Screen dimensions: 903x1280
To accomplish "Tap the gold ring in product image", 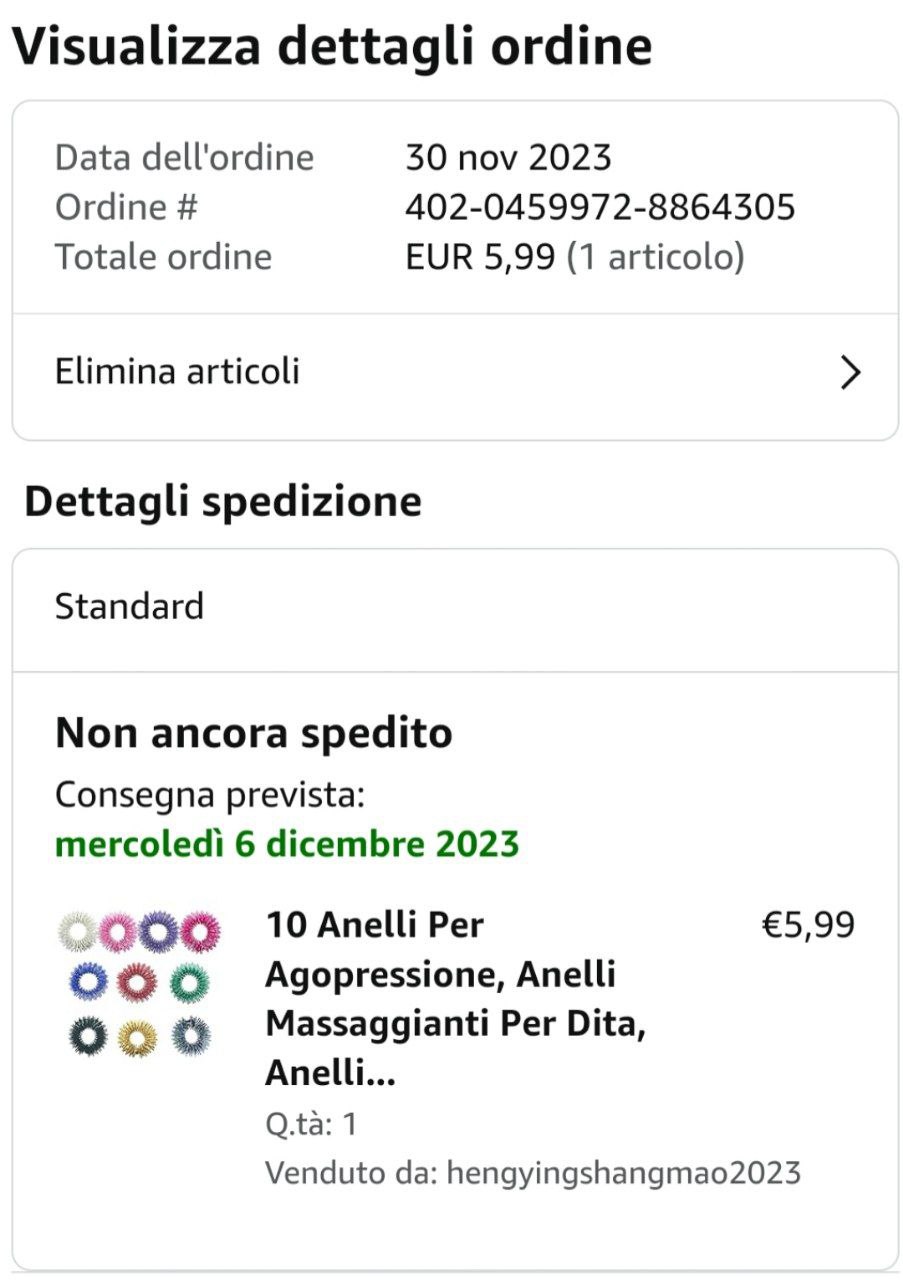I will [137, 1039].
